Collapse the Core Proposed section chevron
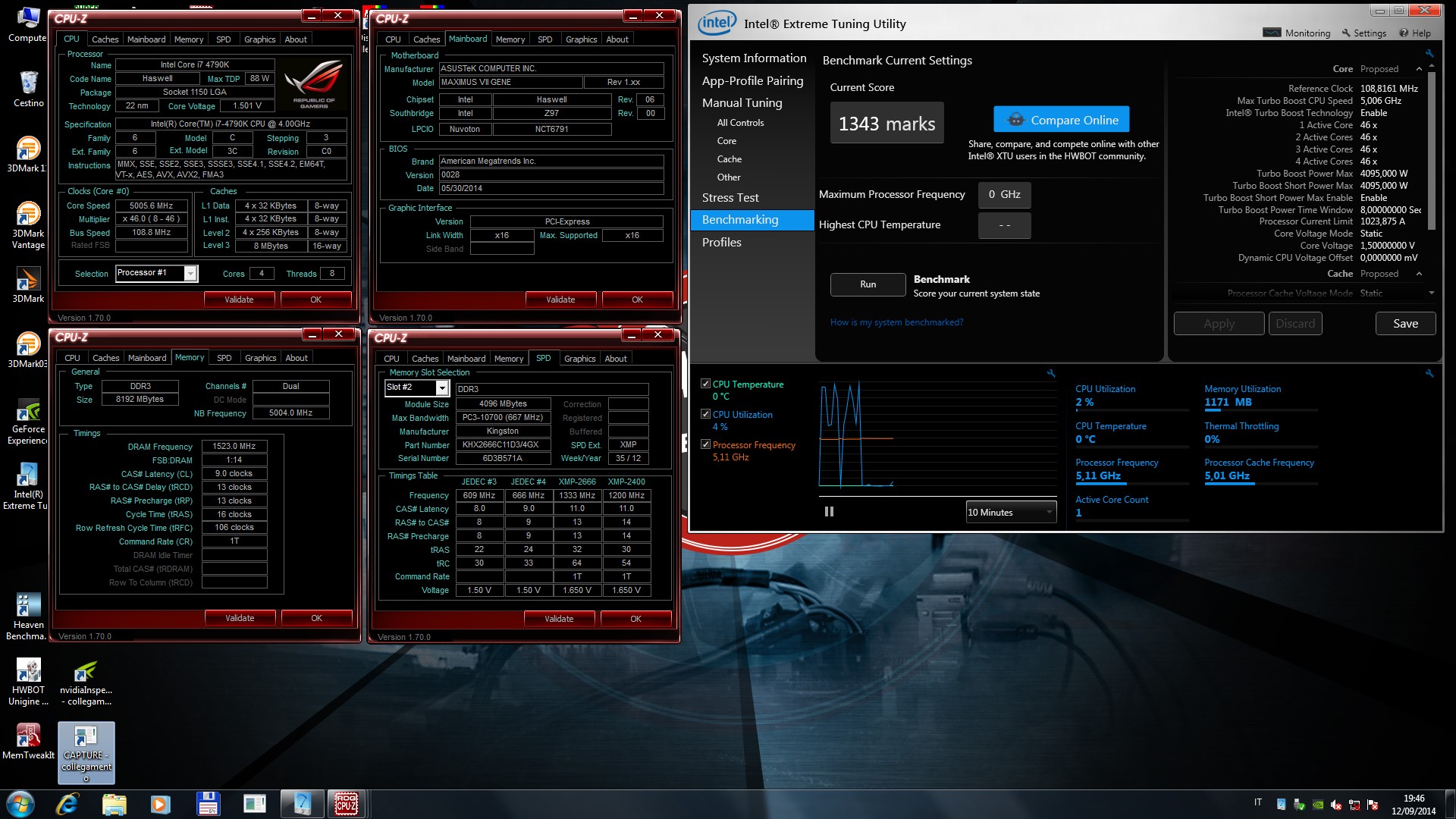 coord(1419,69)
